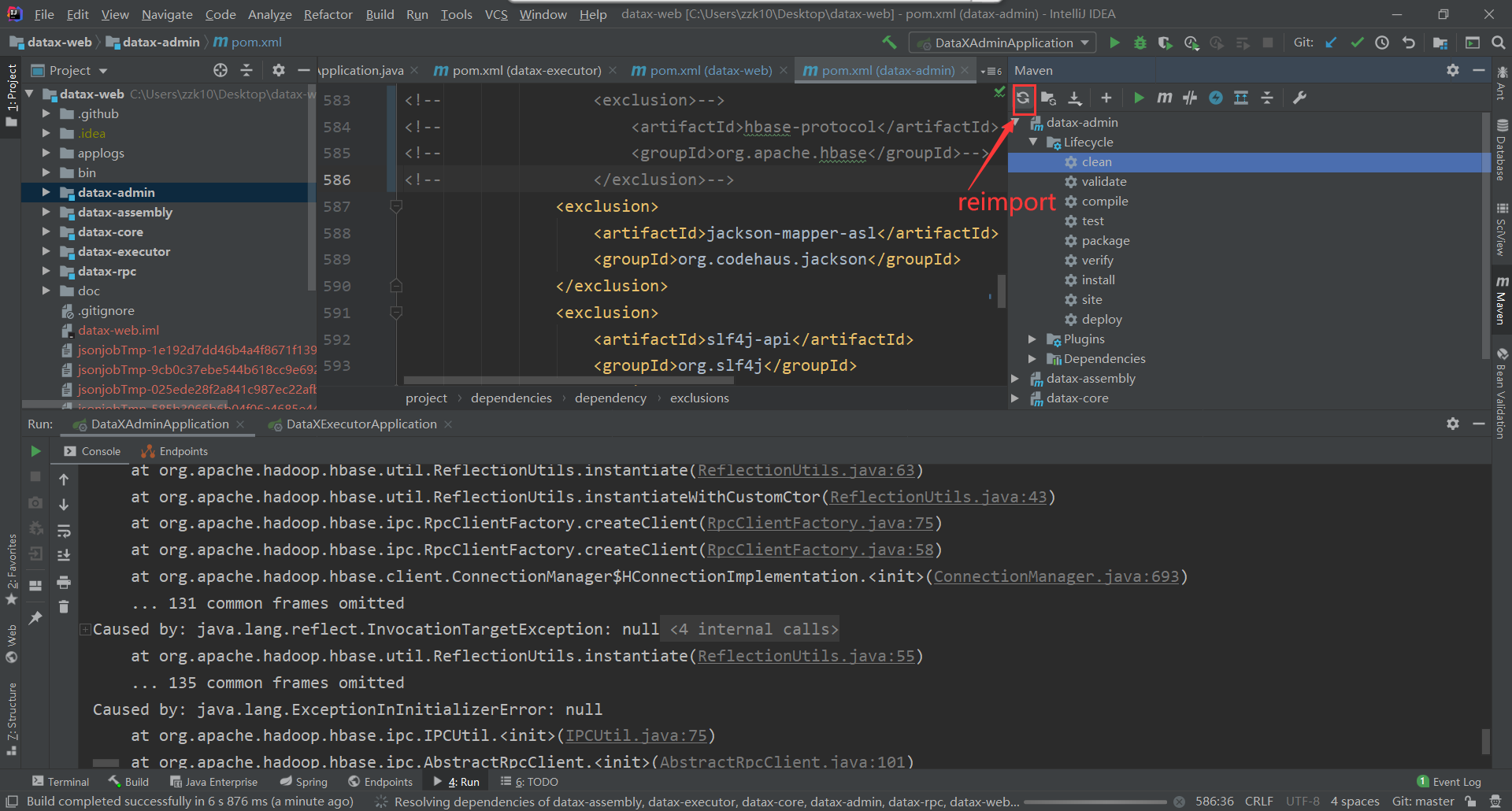Click the build project hammer icon
This screenshot has height=811, width=1512.
(x=889, y=43)
